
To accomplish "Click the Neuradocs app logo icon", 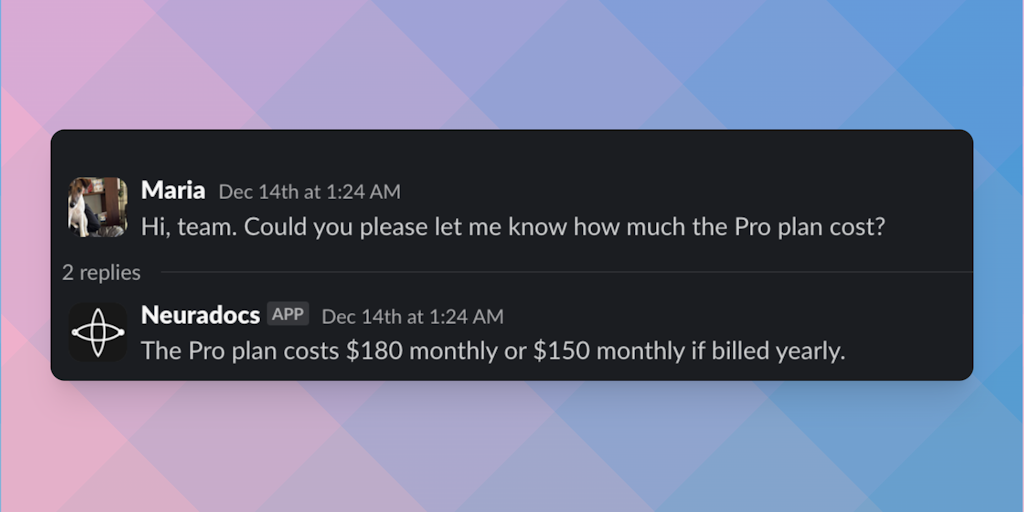I will (98, 331).
